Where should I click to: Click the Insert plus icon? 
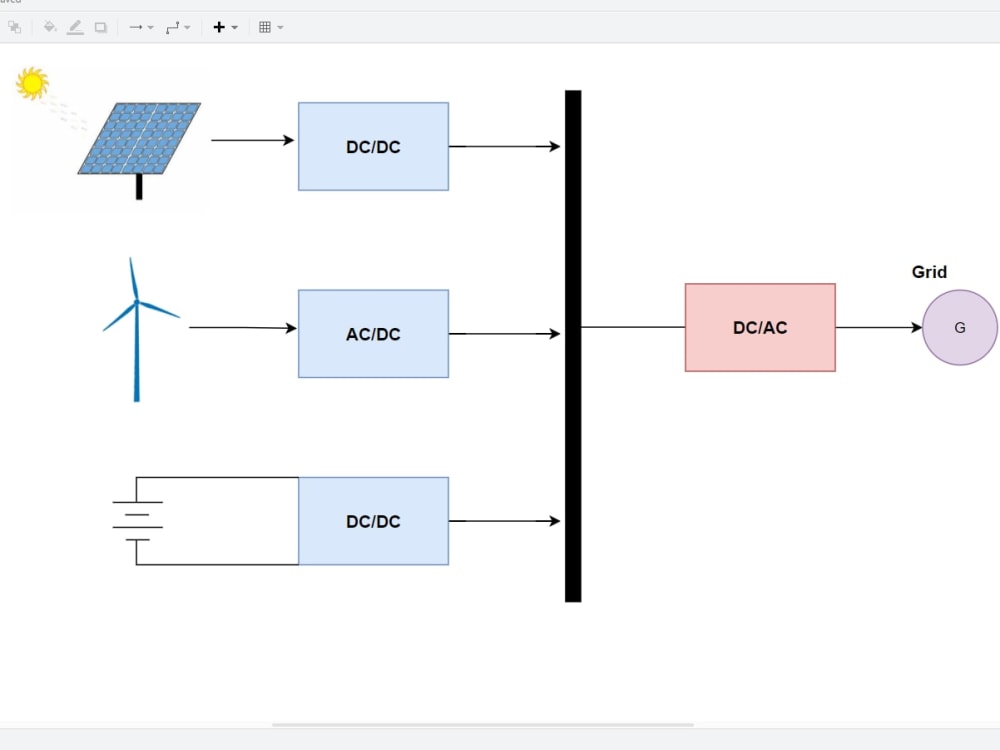coord(219,27)
